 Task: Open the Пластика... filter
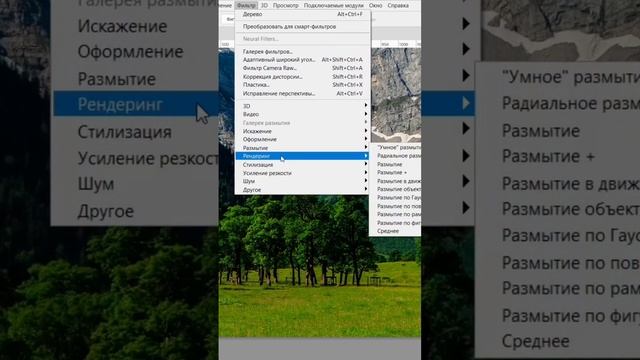pos(302,85)
